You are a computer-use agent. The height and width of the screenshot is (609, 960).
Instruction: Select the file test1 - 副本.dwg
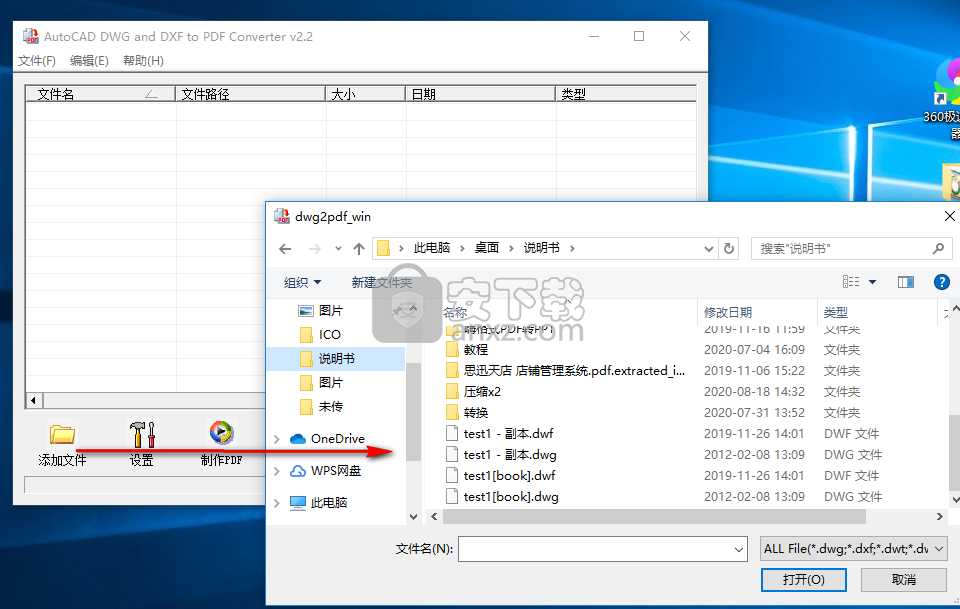[x=510, y=455]
